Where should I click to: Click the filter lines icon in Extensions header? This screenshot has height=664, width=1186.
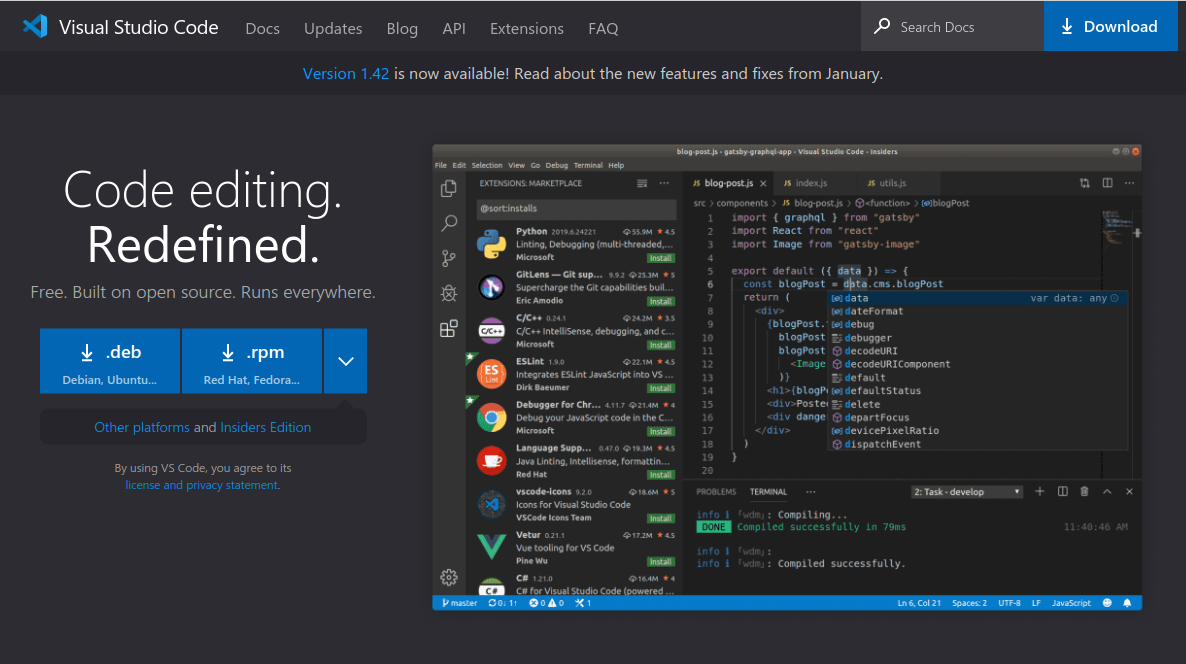click(x=642, y=183)
